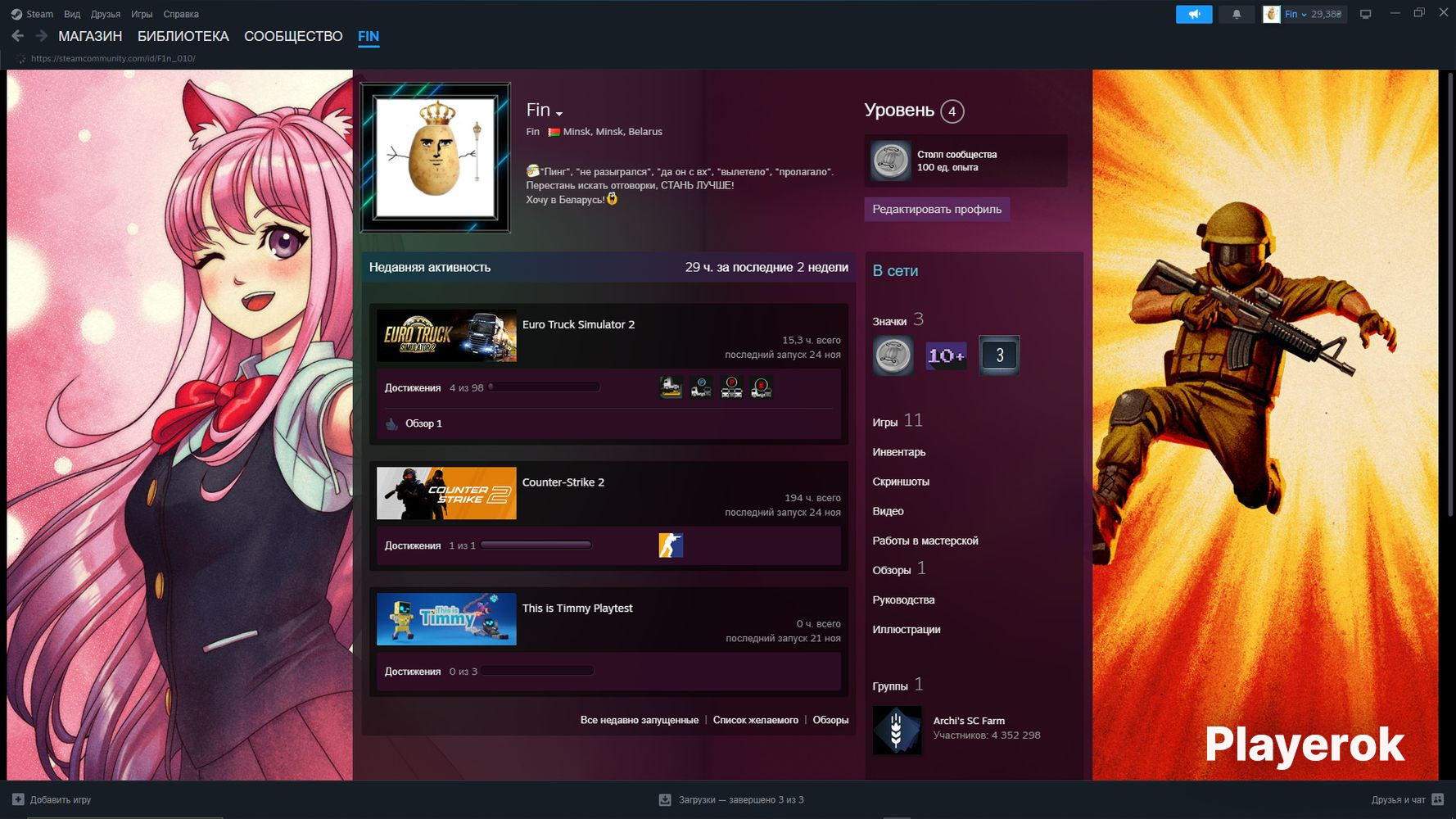Open the Euro Truck Simulator 2 title link

[578, 324]
